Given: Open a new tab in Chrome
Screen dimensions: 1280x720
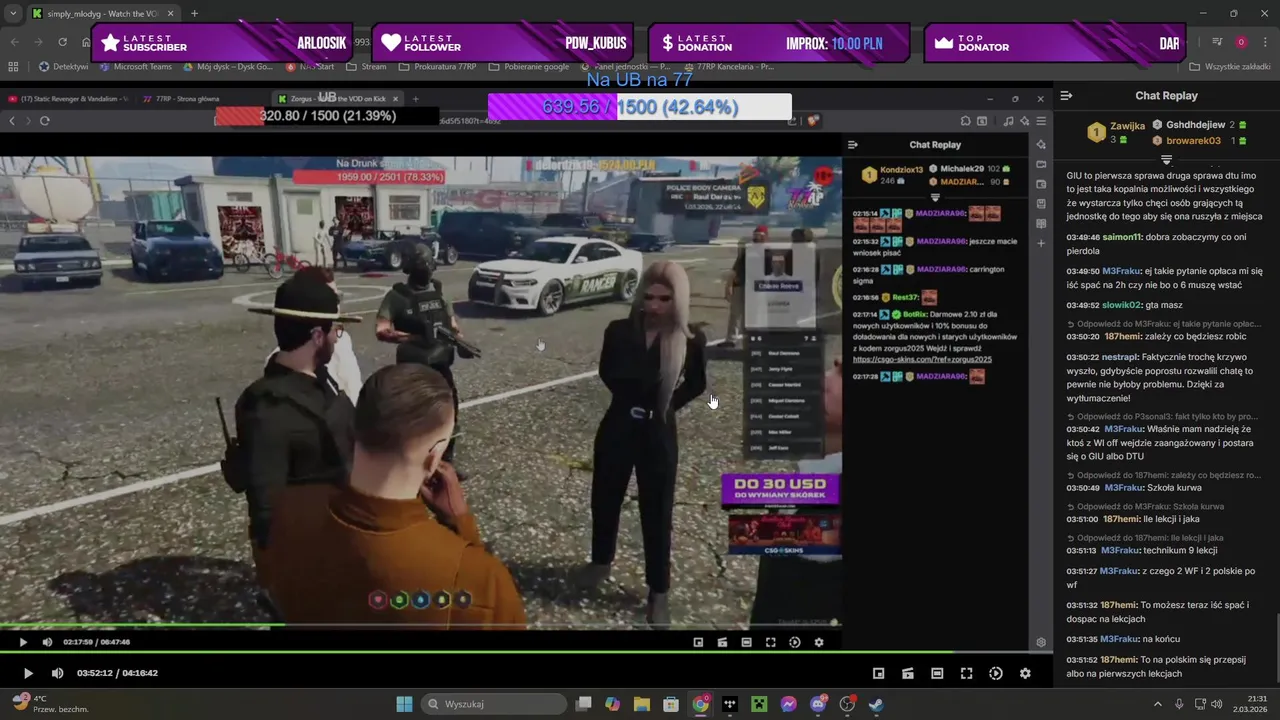Looking at the screenshot, I should 194,14.
